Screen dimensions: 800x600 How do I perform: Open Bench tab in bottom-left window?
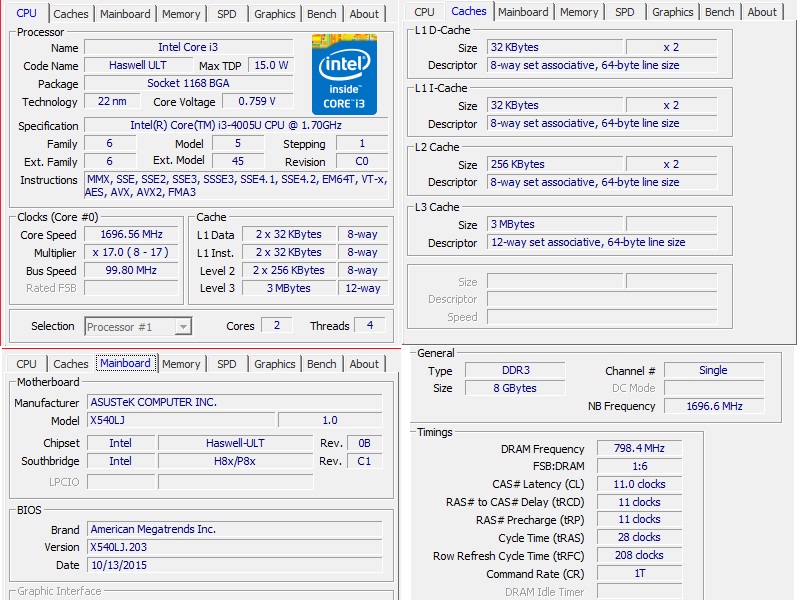click(321, 364)
